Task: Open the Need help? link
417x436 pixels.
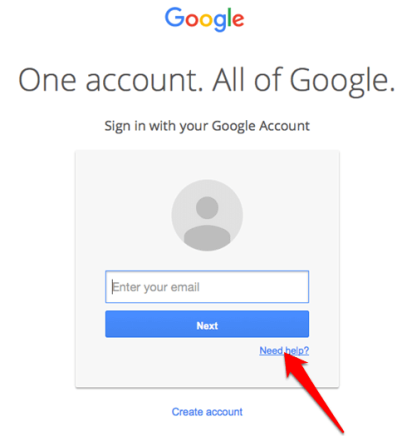Action: click(x=284, y=351)
